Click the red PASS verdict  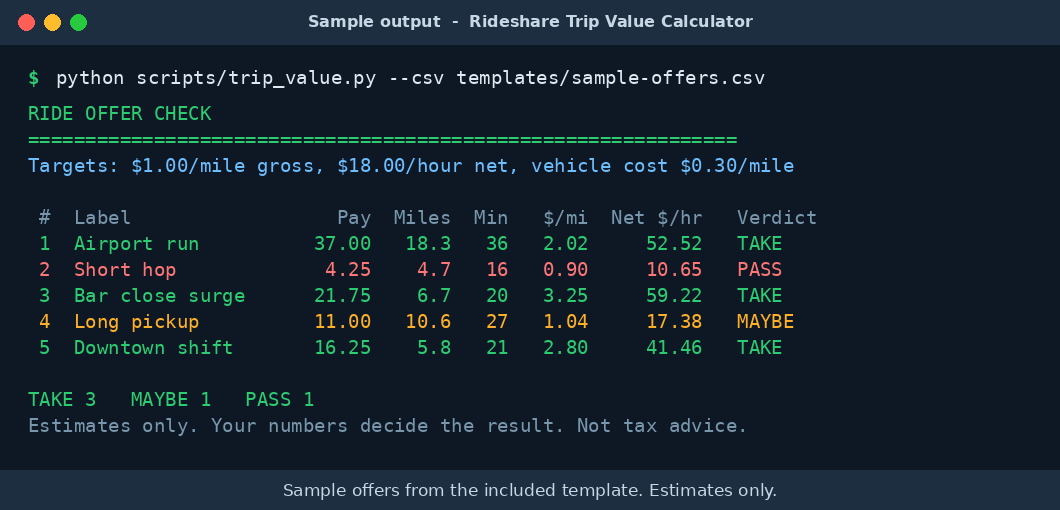759,270
